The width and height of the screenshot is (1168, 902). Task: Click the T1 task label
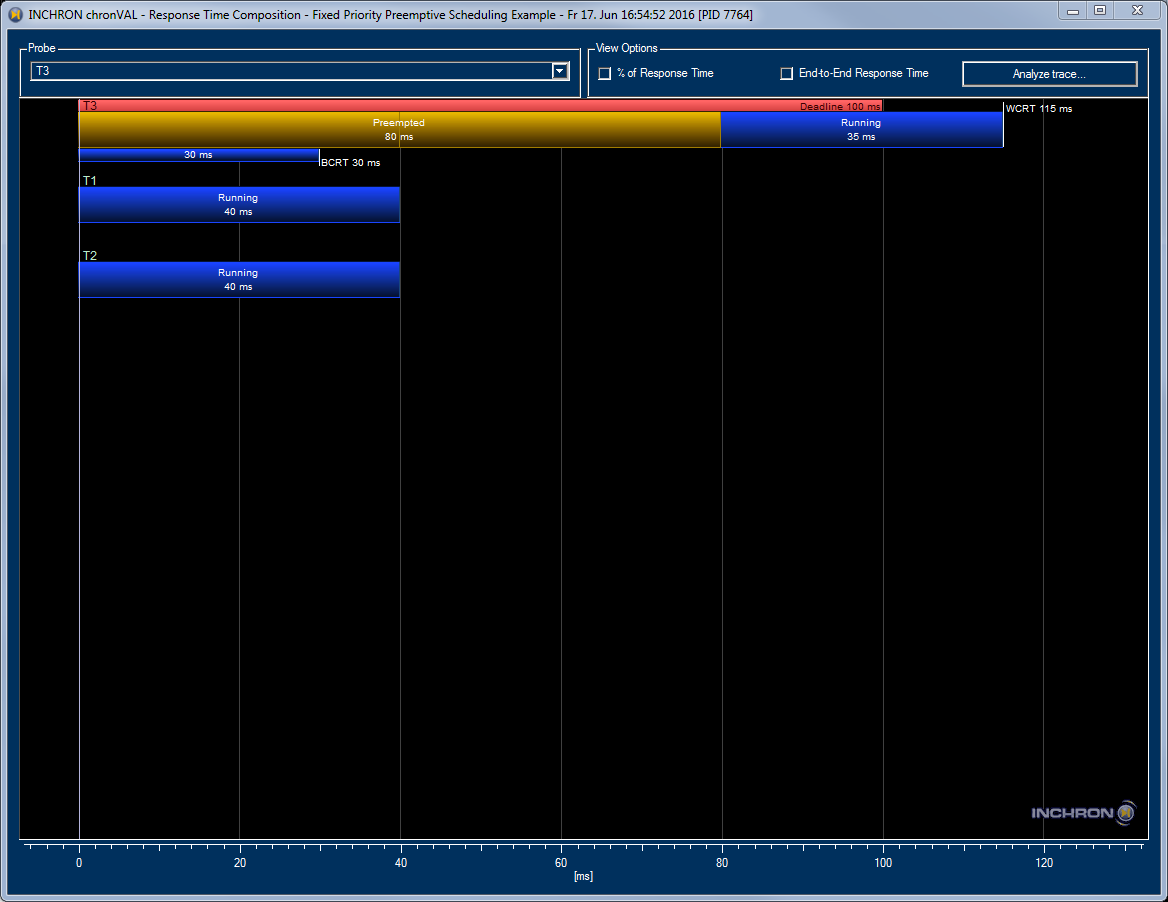[x=89, y=180]
